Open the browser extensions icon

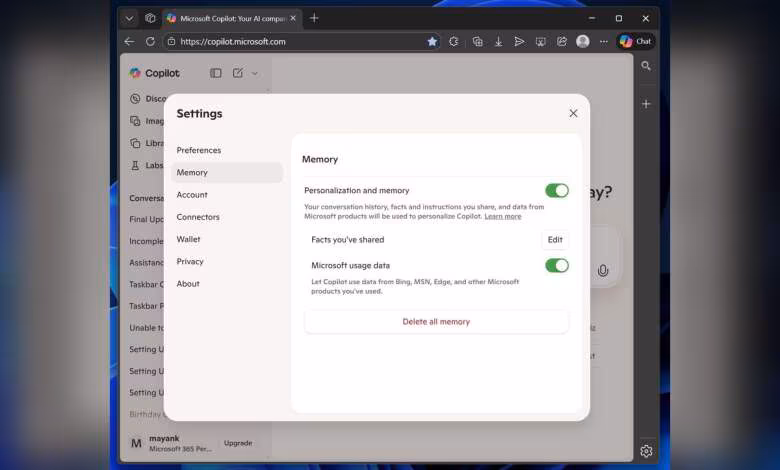[x=454, y=42]
